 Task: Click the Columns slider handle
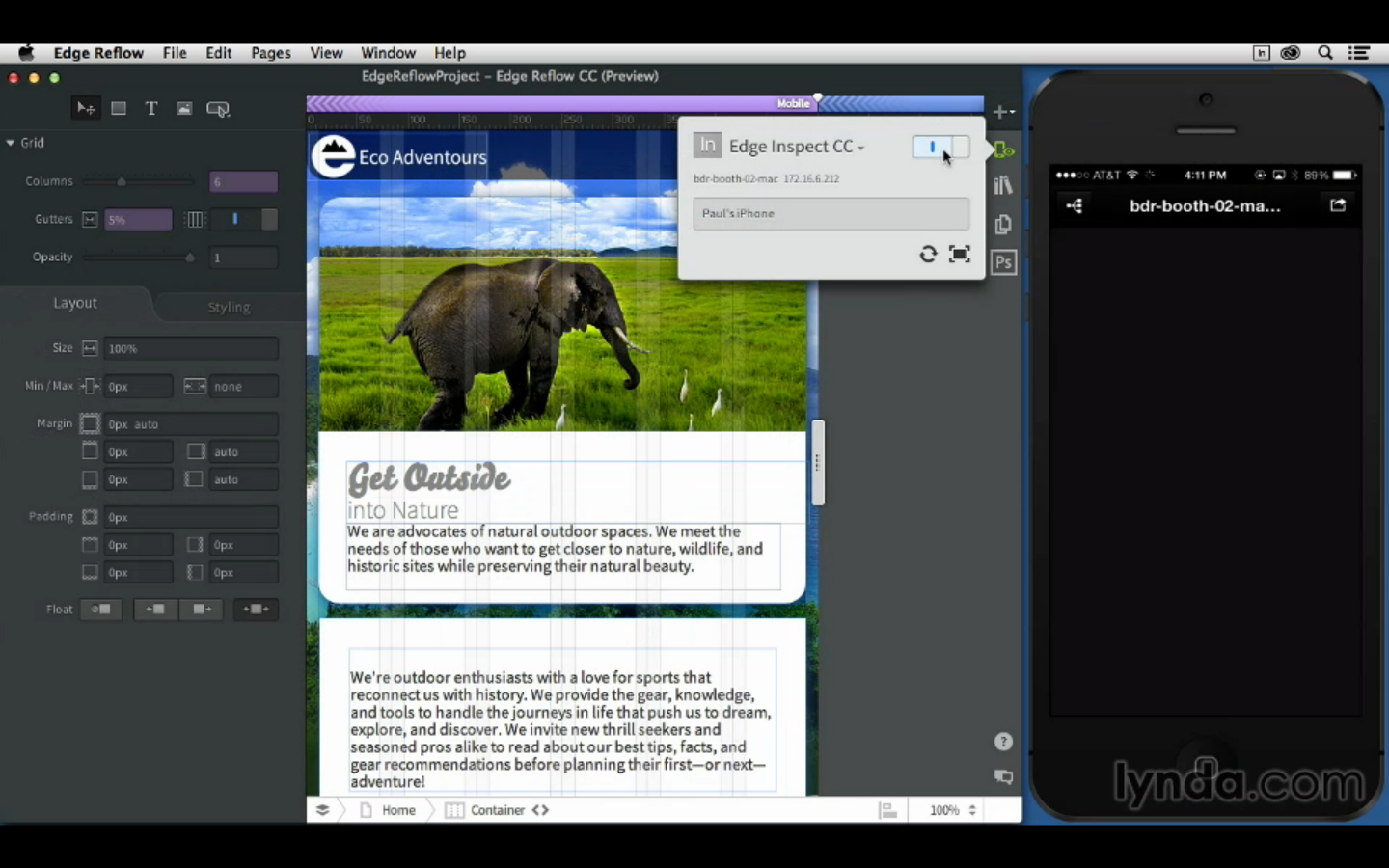click(x=122, y=181)
